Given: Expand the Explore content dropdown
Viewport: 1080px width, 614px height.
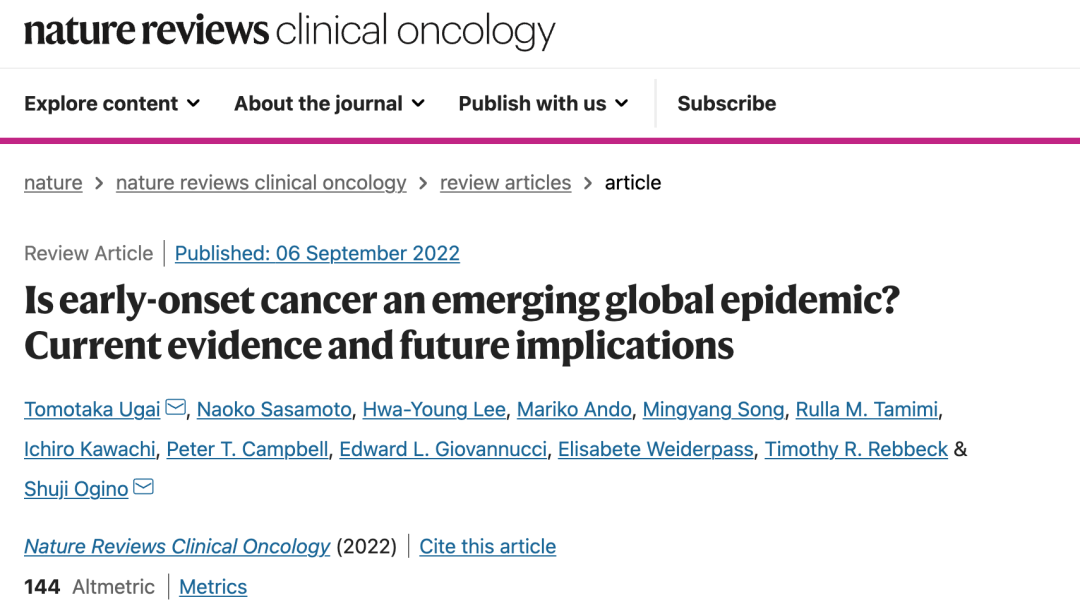Looking at the screenshot, I should pyautogui.click(x=112, y=103).
